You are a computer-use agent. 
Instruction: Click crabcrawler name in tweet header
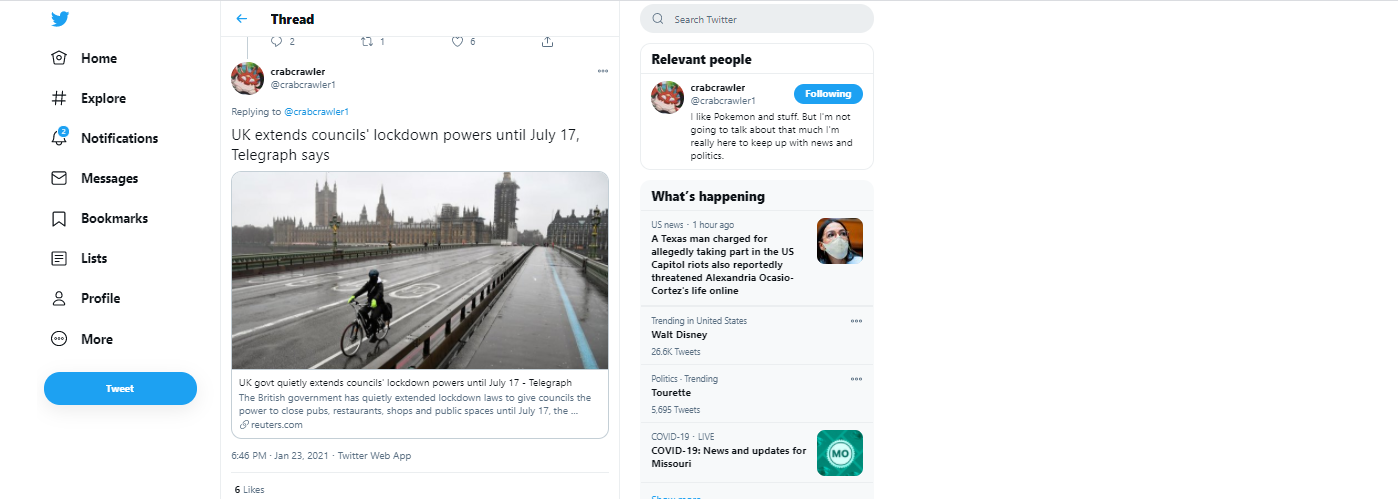click(298, 71)
